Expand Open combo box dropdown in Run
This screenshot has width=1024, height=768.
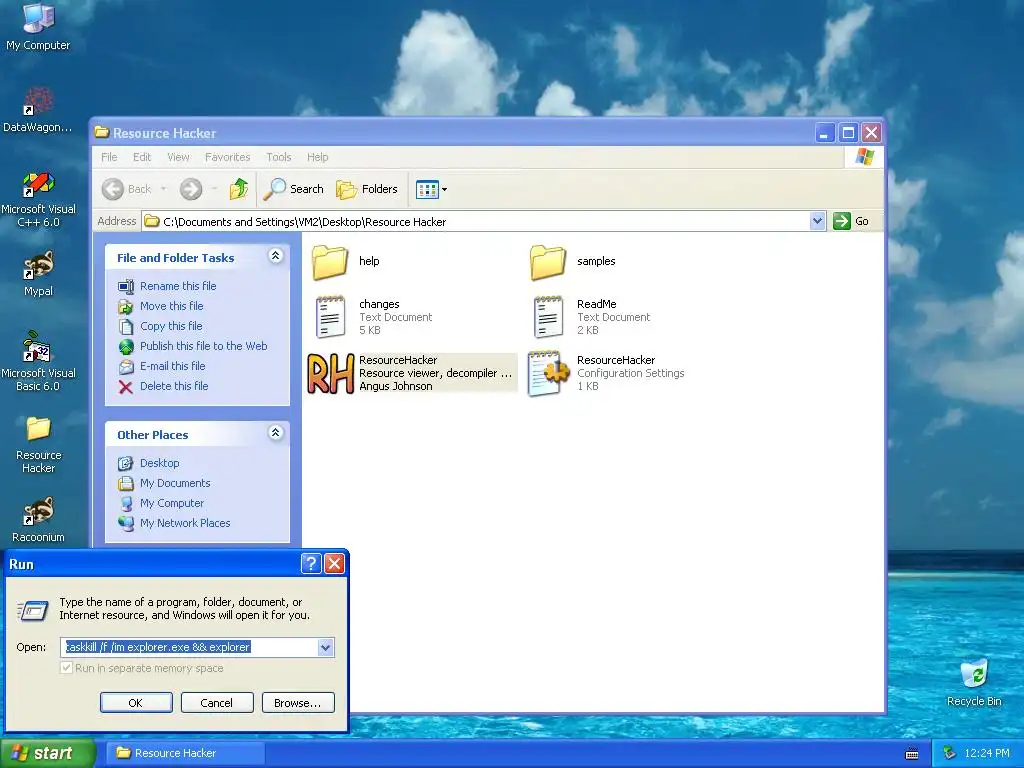pyautogui.click(x=325, y=647)
